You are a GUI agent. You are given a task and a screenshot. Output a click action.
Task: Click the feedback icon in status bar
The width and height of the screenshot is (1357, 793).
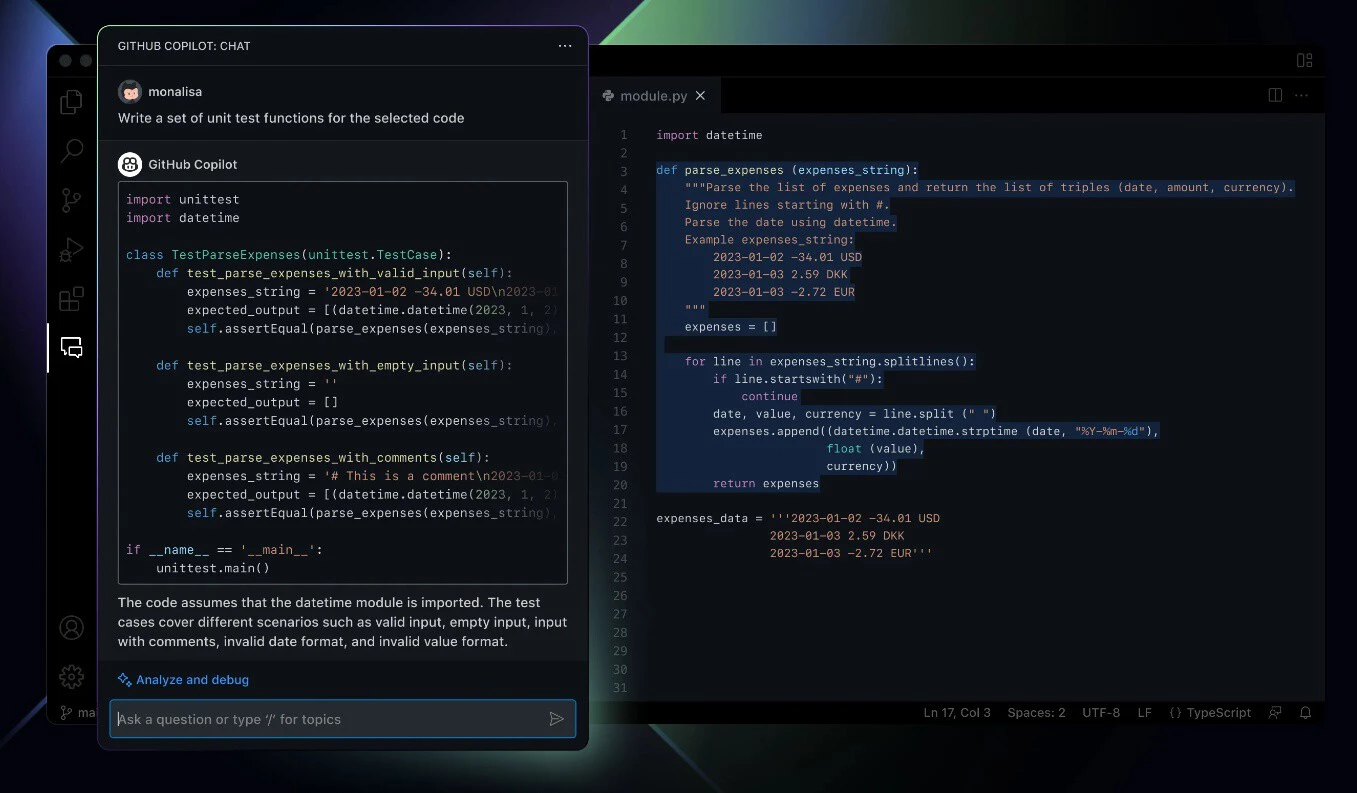1275,713
